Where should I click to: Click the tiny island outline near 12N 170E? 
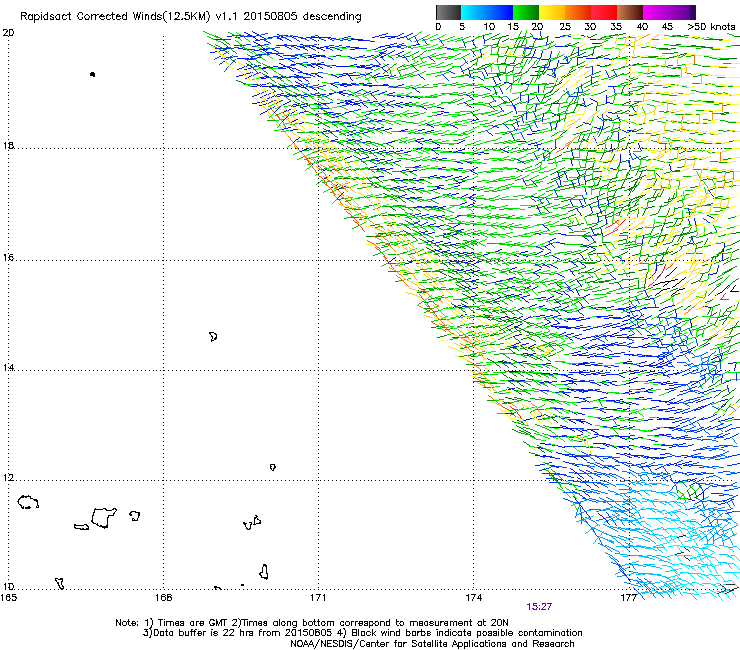[273, 467]
